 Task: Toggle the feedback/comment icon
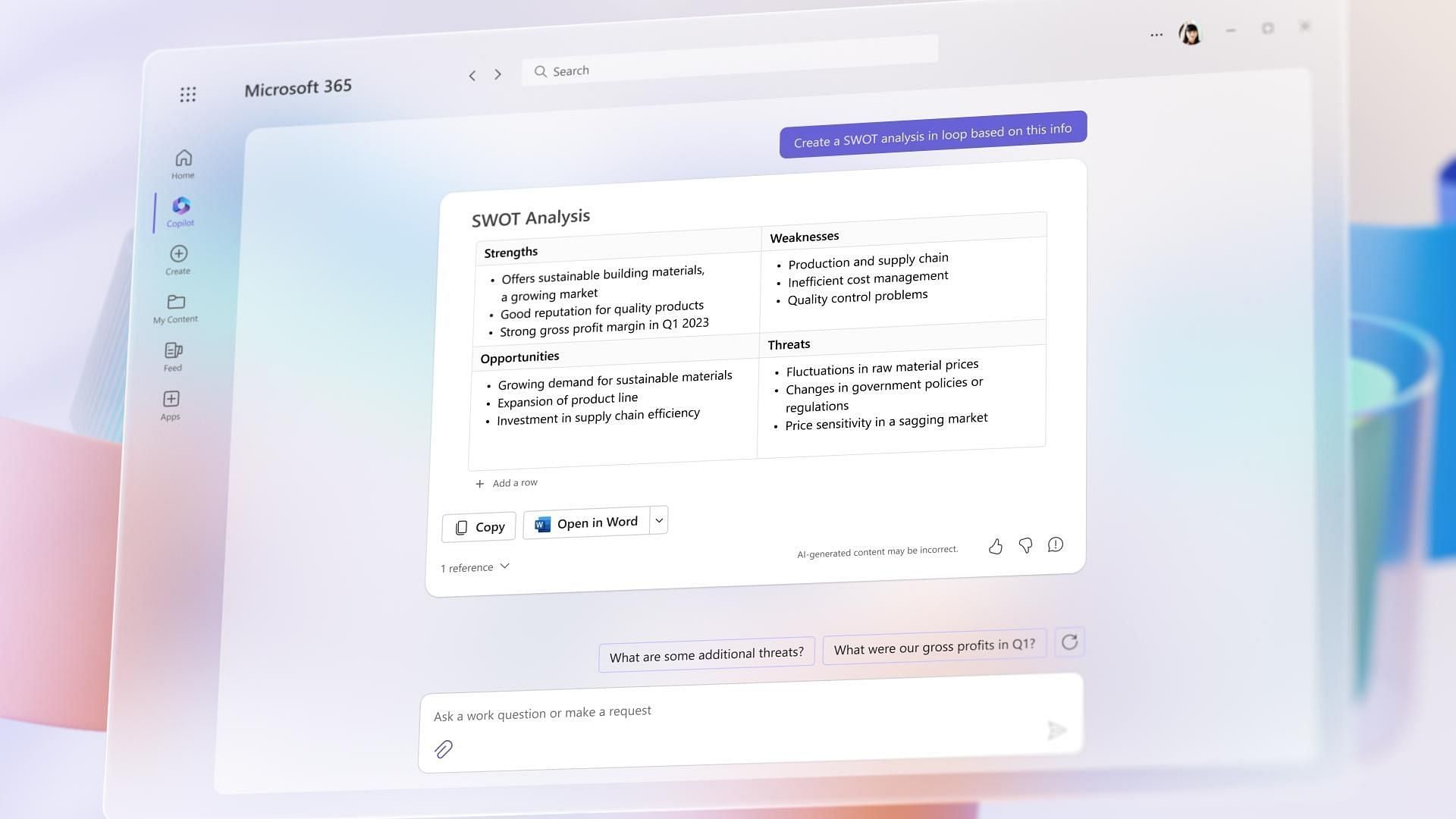1055,543
